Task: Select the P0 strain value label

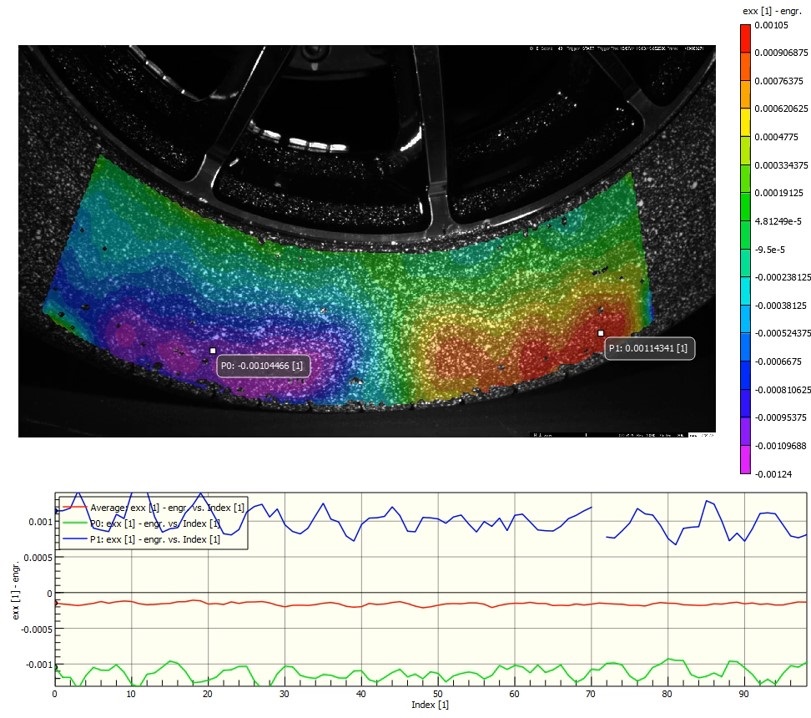Action: pos(263,366)
